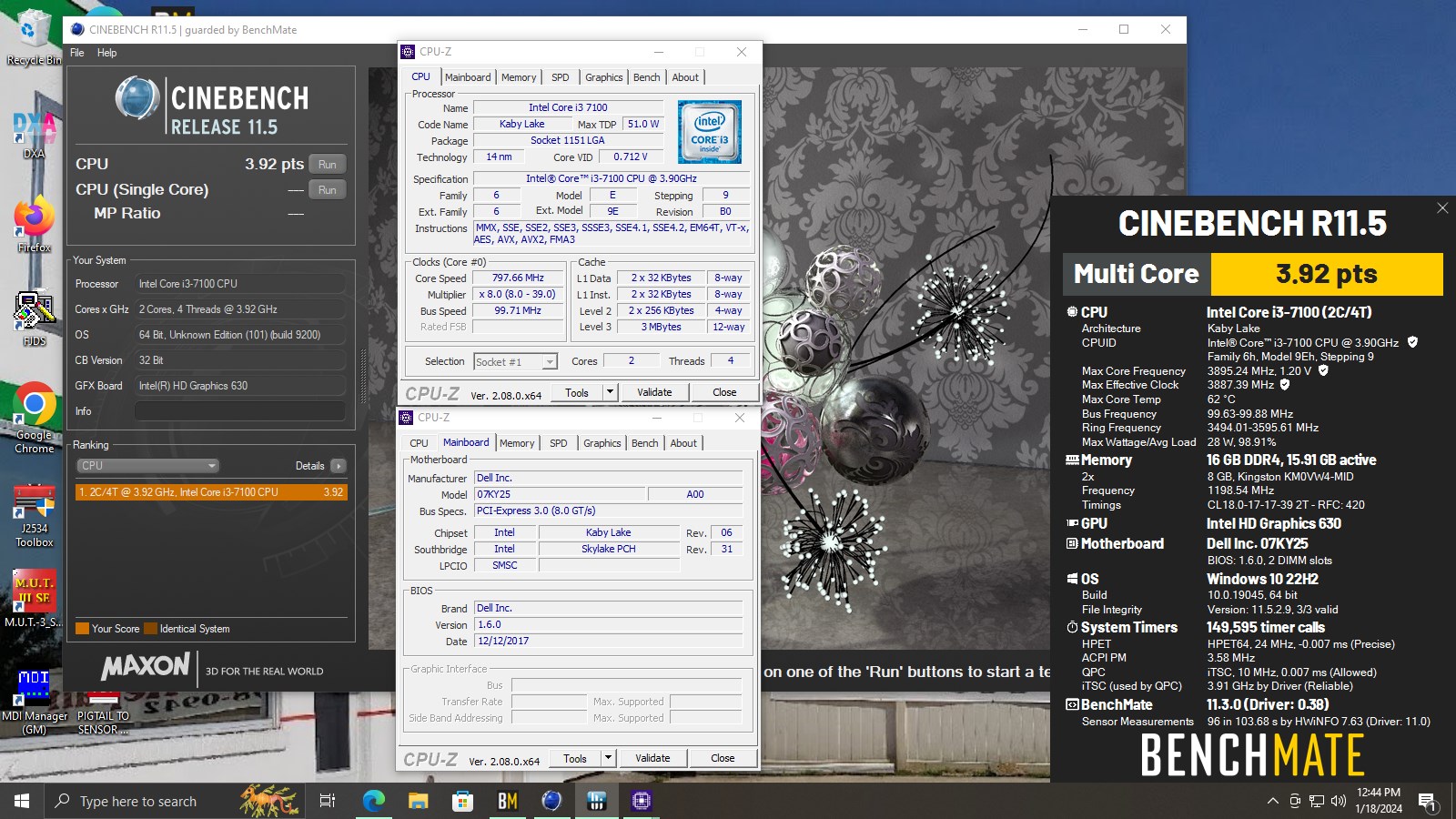Click Validate in upper CPU-Z window
This screenshot has width=1456, height=819.
tap(654, 392)
